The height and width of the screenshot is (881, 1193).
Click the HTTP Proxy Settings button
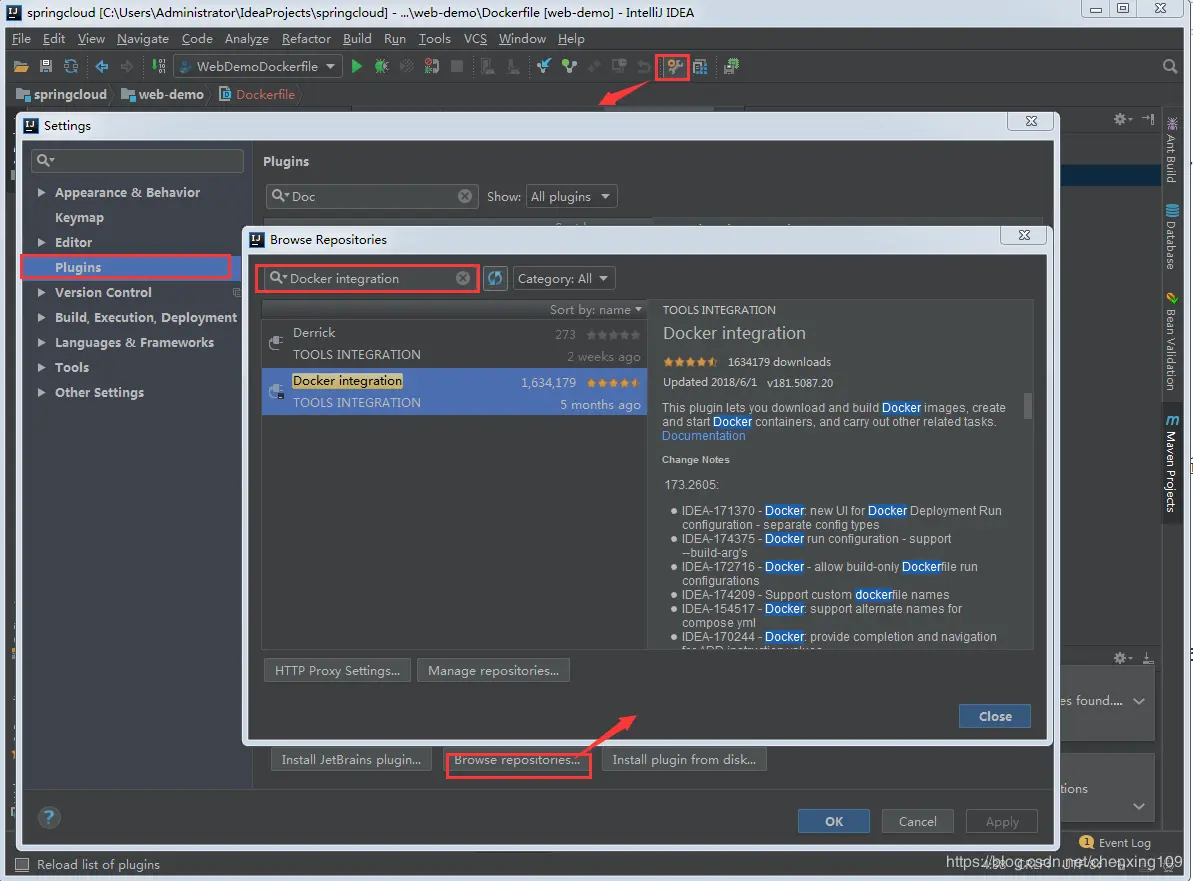tap(337, 670)
